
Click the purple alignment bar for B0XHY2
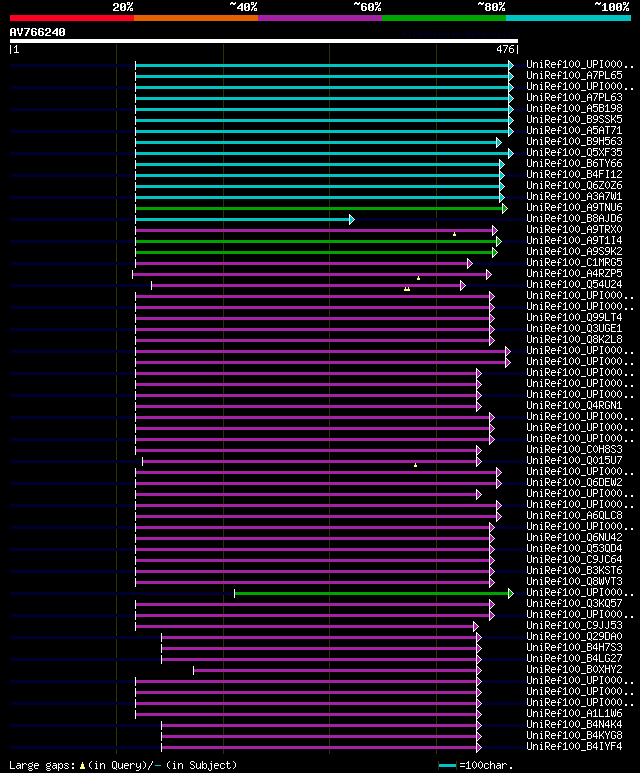(337, 670)
